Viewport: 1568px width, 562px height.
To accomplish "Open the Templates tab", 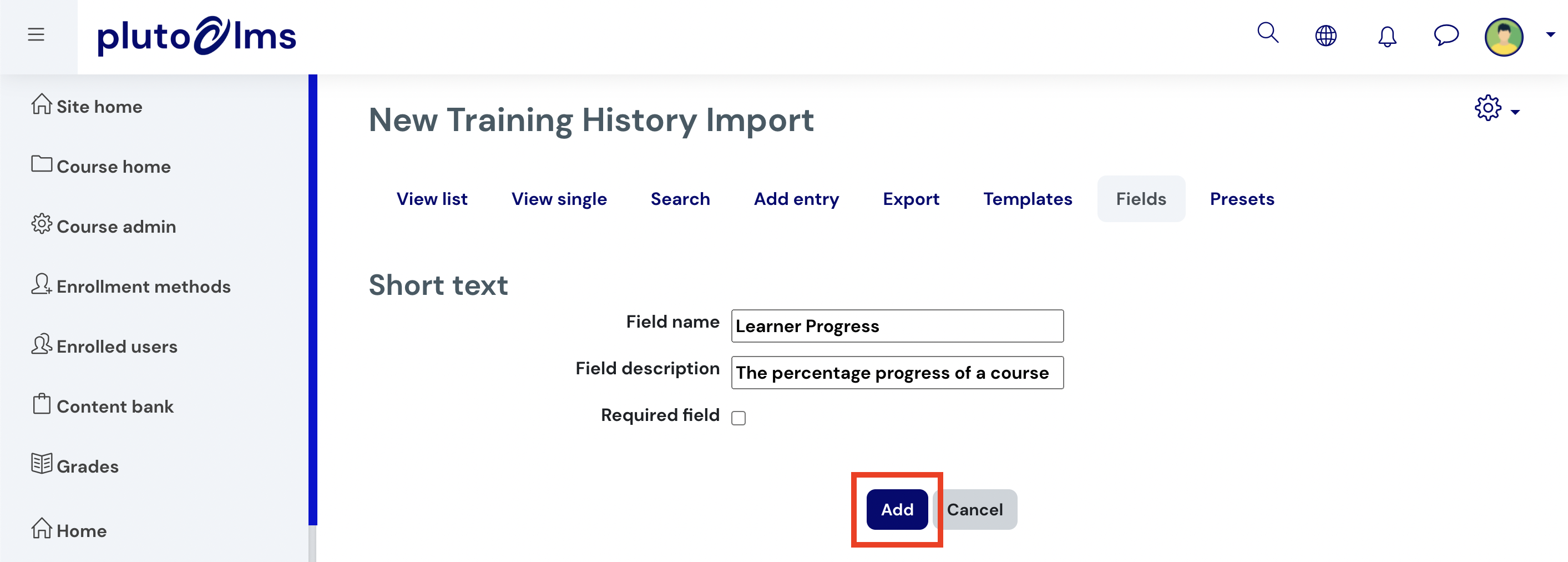I will (x=1028, y=199).
